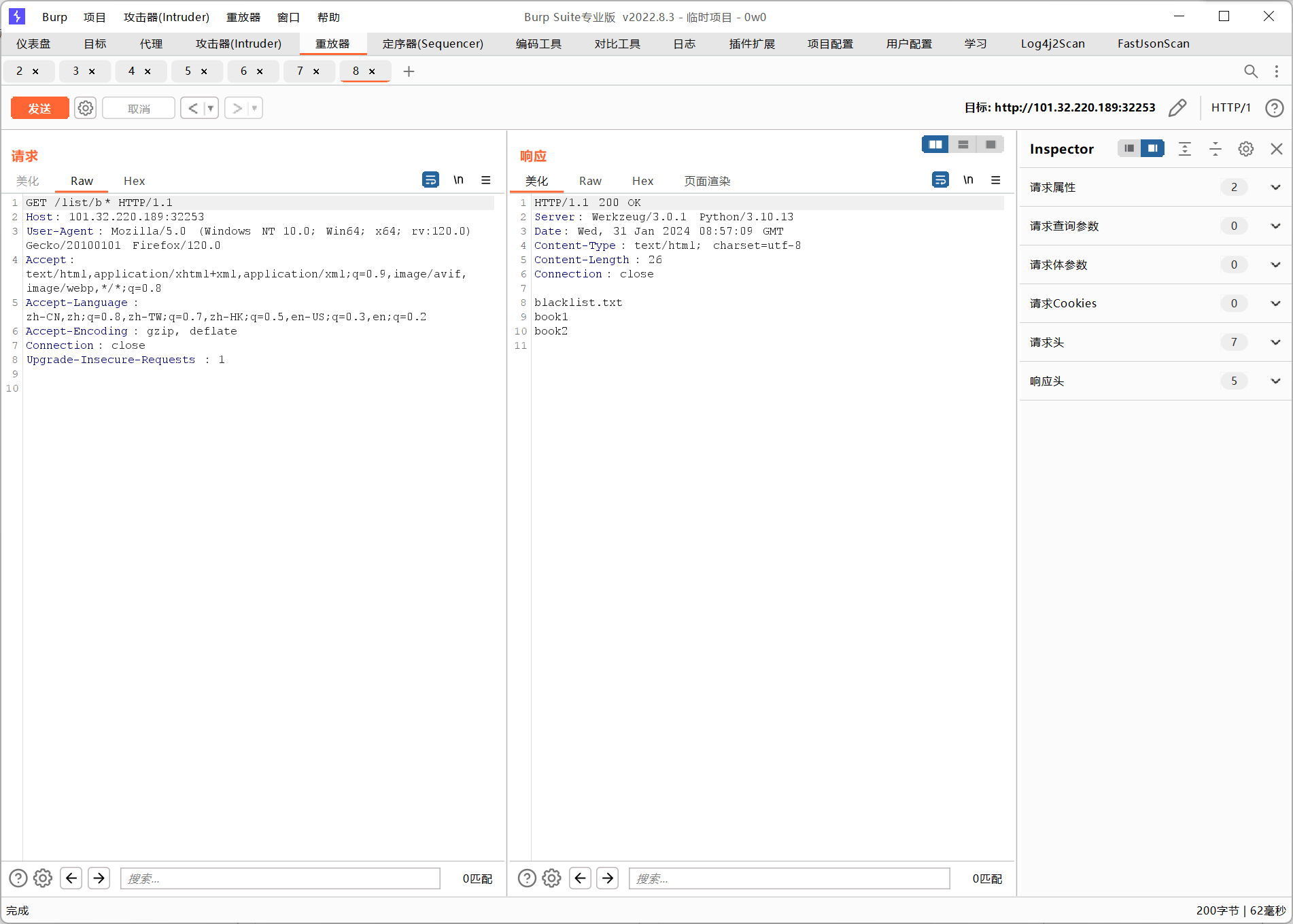Open response search settings gear
The height and width of the screenshot is (924, 1293).
point(551,878)
